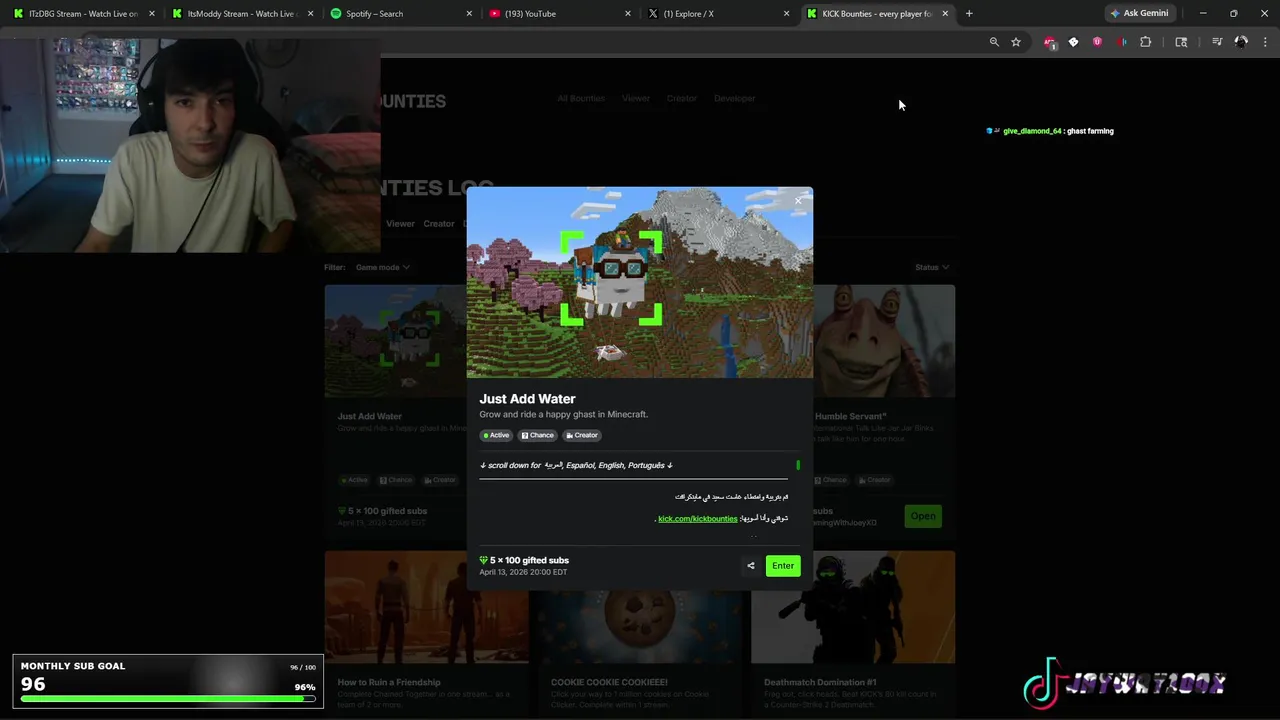Select the Viewer tab under Bounties Log
1280x720 pixels.
(400, 224)
